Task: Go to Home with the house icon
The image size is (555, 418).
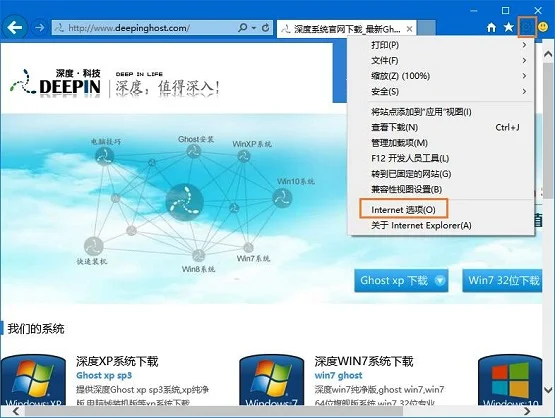Action: (x=491, y=27)
